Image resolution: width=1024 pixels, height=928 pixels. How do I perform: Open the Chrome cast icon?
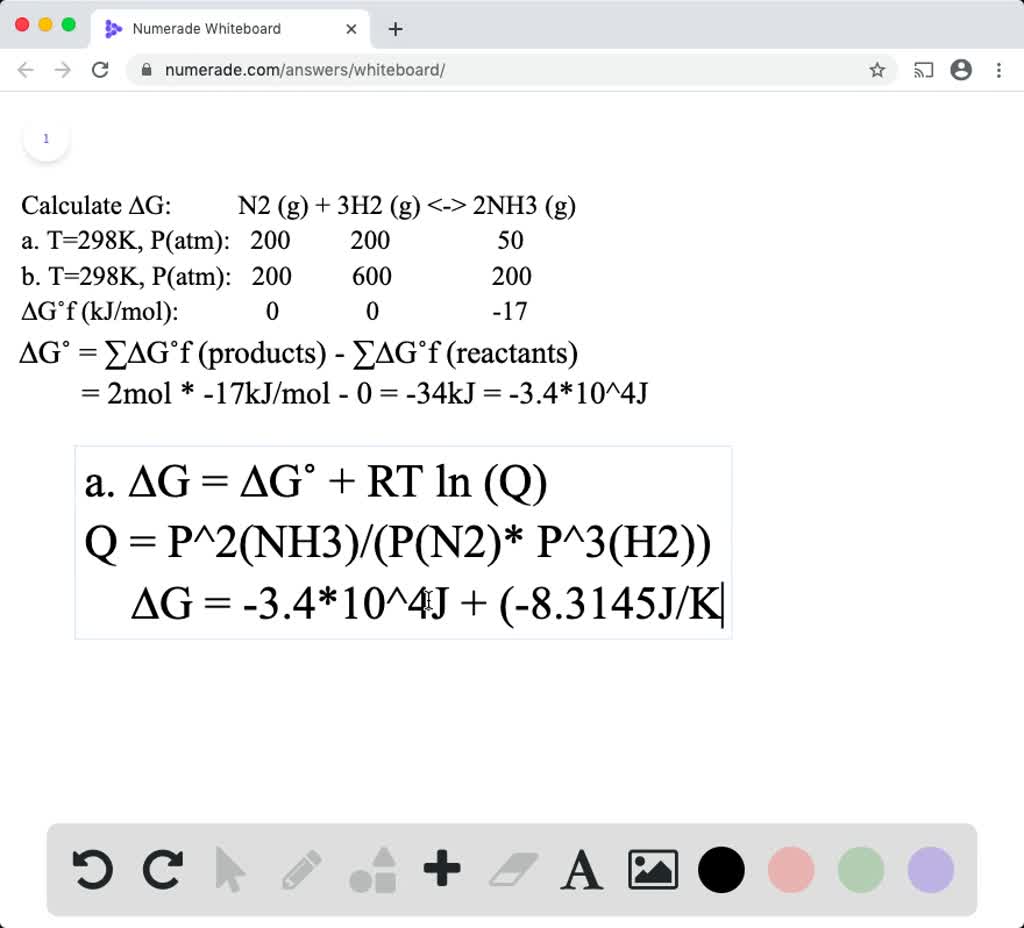(x=922, y=70)
